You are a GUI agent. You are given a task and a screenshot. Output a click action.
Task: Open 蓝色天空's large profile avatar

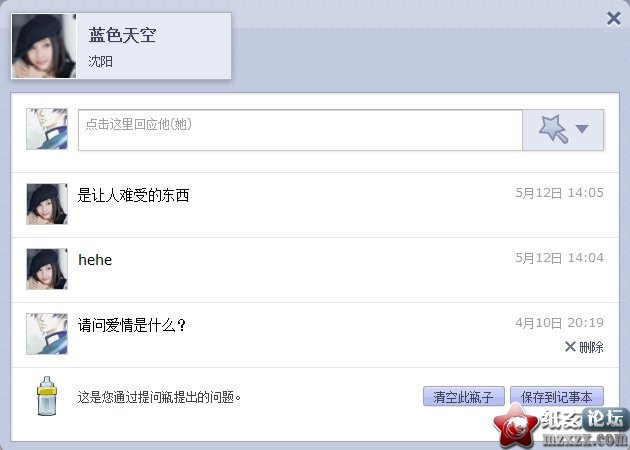pyautogui.click(x=44, y=46)
